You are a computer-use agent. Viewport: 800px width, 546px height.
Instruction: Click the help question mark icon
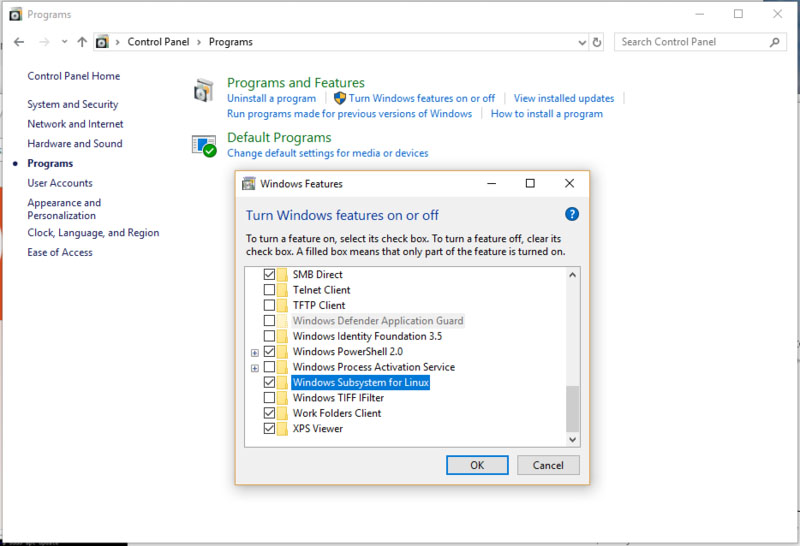(x=572, y=215)
